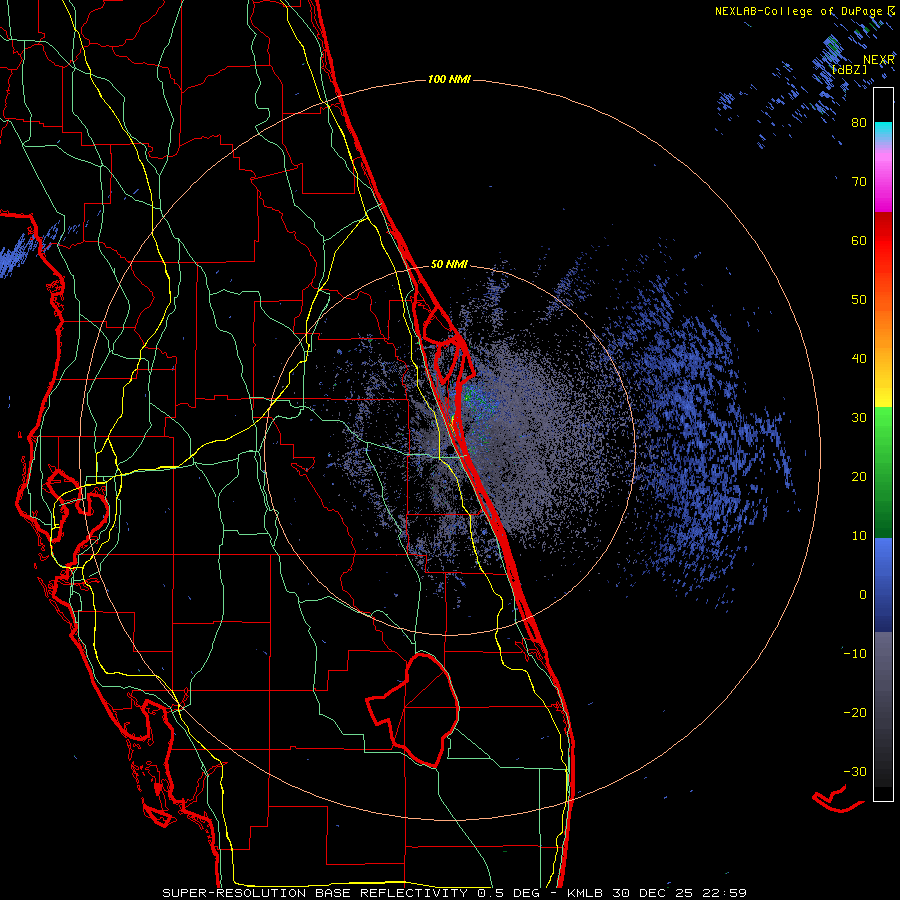Click the 0.5 DEG elevation text
900x900 pixels.
tap(509, 893)
